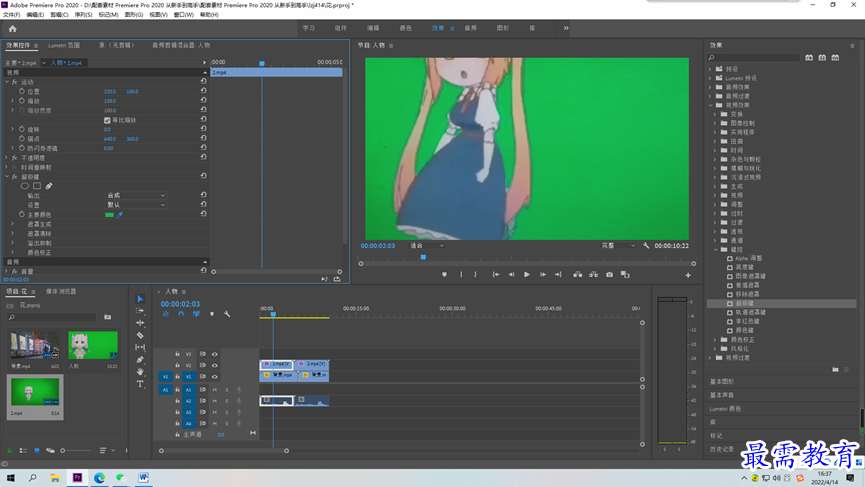This screenshot has height=487, width=865.
Task: Collapse the Motion effect group
Action: click(7, 82)
